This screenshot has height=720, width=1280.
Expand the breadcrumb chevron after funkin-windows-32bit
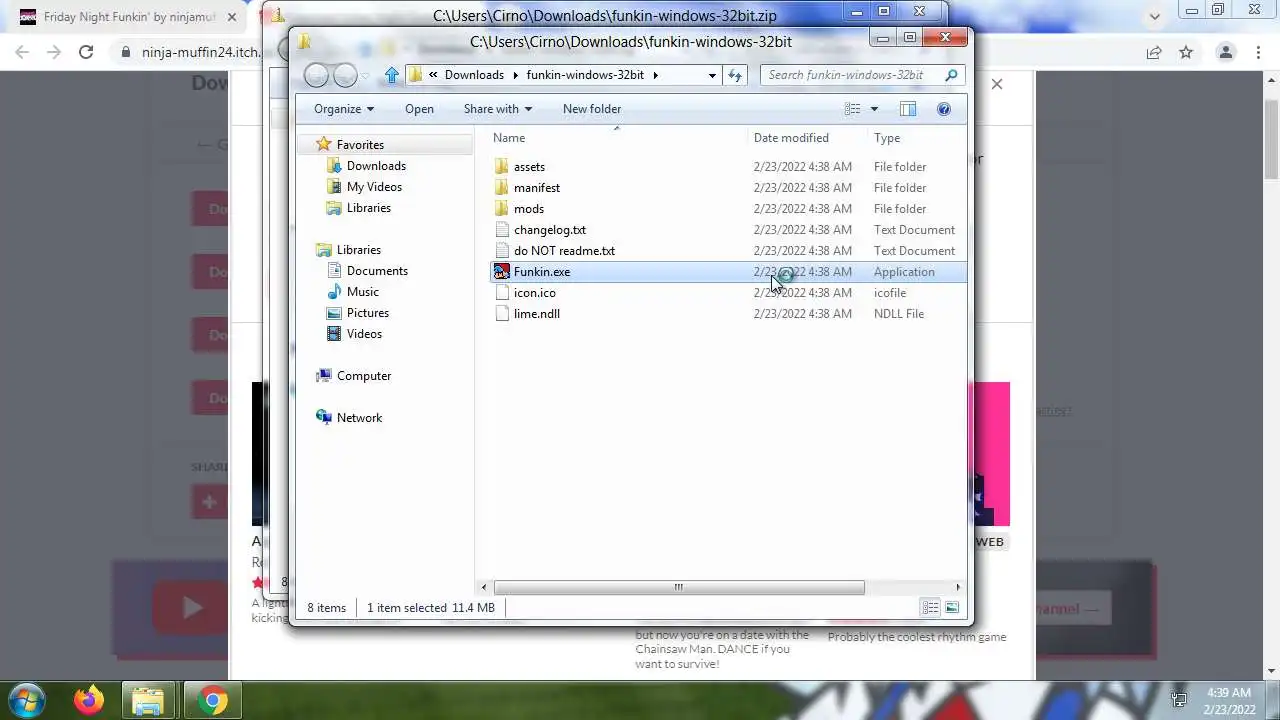click(x=656, y=75)
